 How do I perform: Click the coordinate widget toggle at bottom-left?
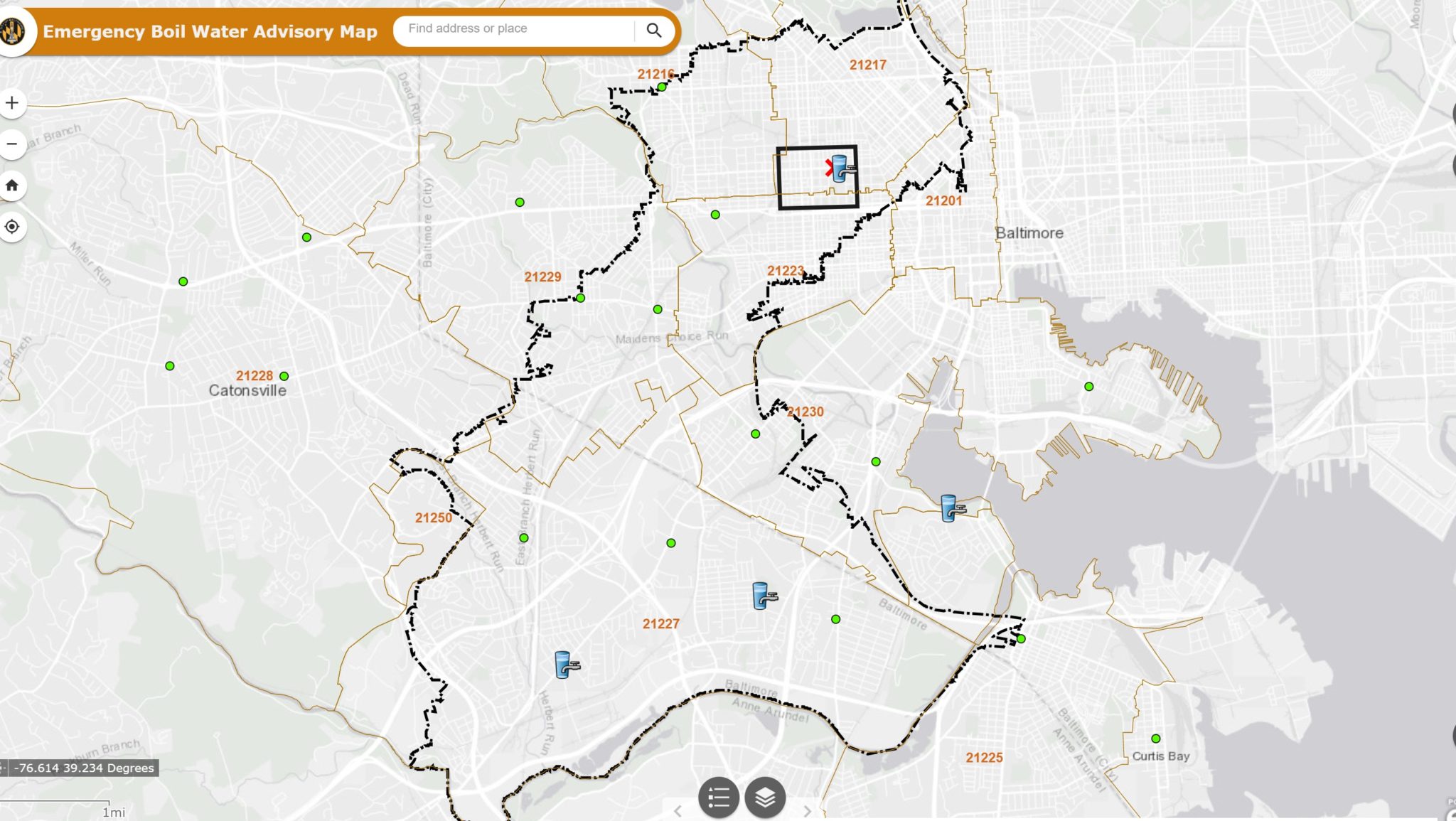(x=3, y=768)
